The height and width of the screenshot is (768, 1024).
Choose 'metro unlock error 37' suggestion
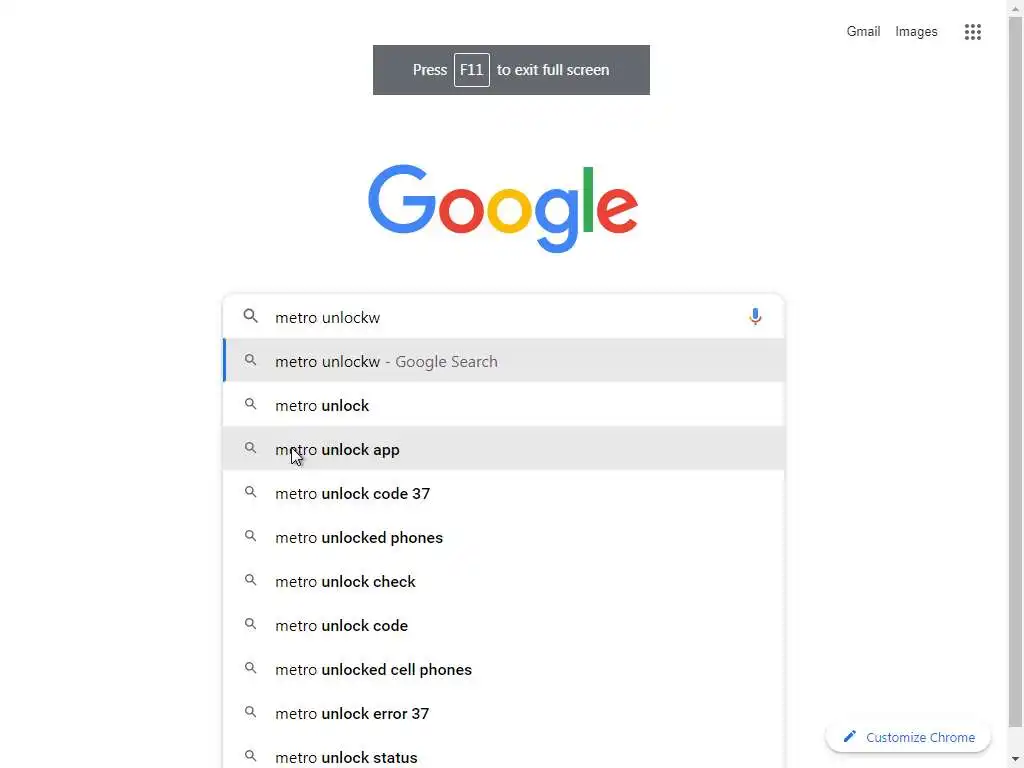pyautogui.click(x=352, y=713)
